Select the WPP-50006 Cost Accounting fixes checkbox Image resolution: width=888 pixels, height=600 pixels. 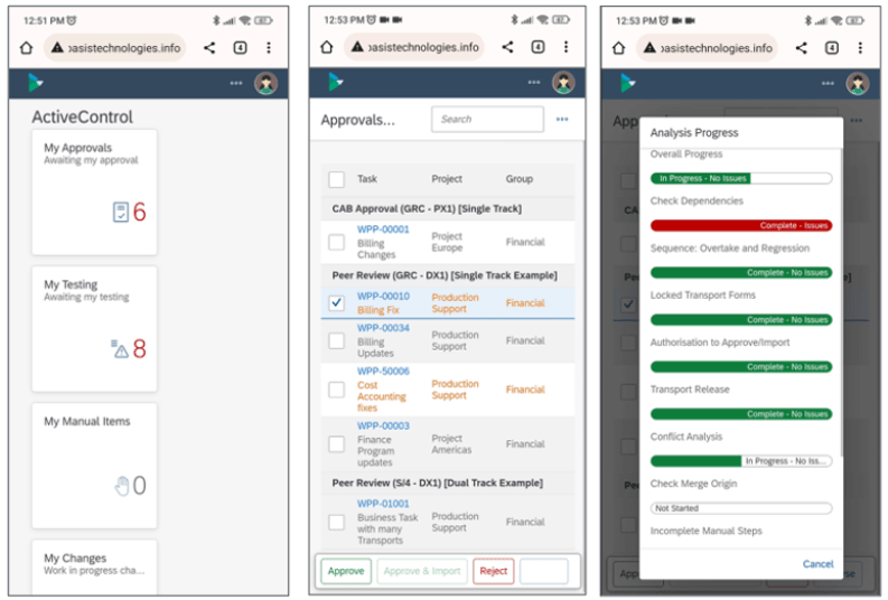click(x=336, y=390)
